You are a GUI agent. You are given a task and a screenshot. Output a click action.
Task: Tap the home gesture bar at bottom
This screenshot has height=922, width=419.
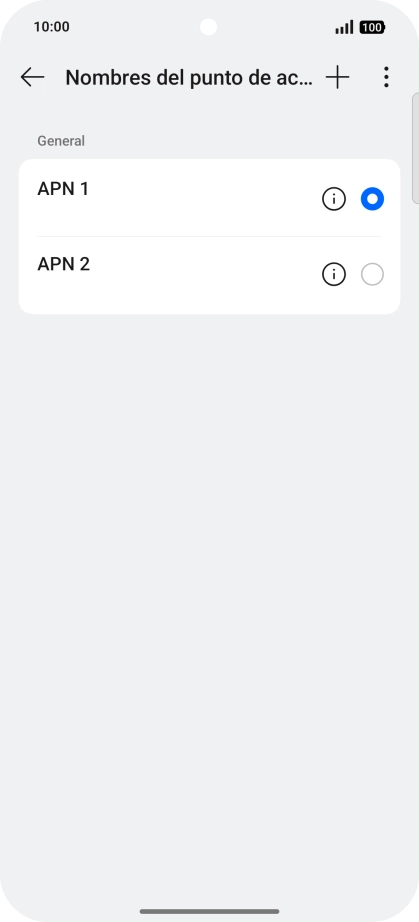pyautogui.click(x=209, y=911)
